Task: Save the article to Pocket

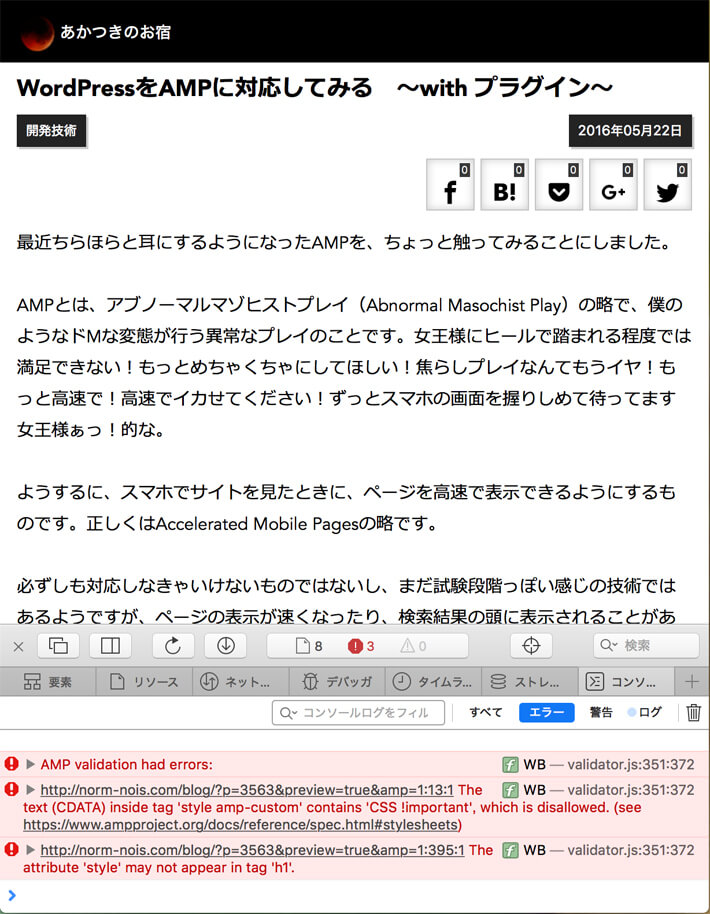Action: pyautogui.click(x=559, y=185)
